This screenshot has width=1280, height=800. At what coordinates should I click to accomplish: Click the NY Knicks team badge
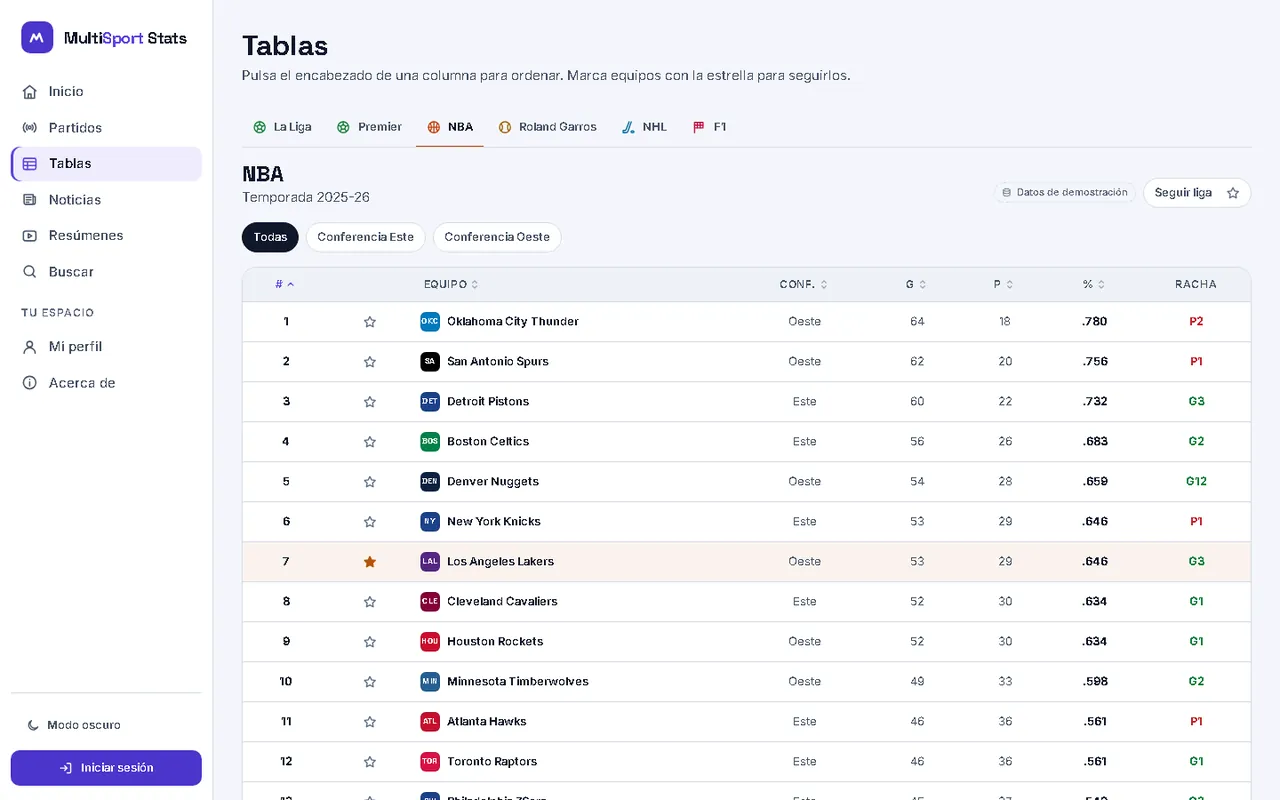pos(430,522)
